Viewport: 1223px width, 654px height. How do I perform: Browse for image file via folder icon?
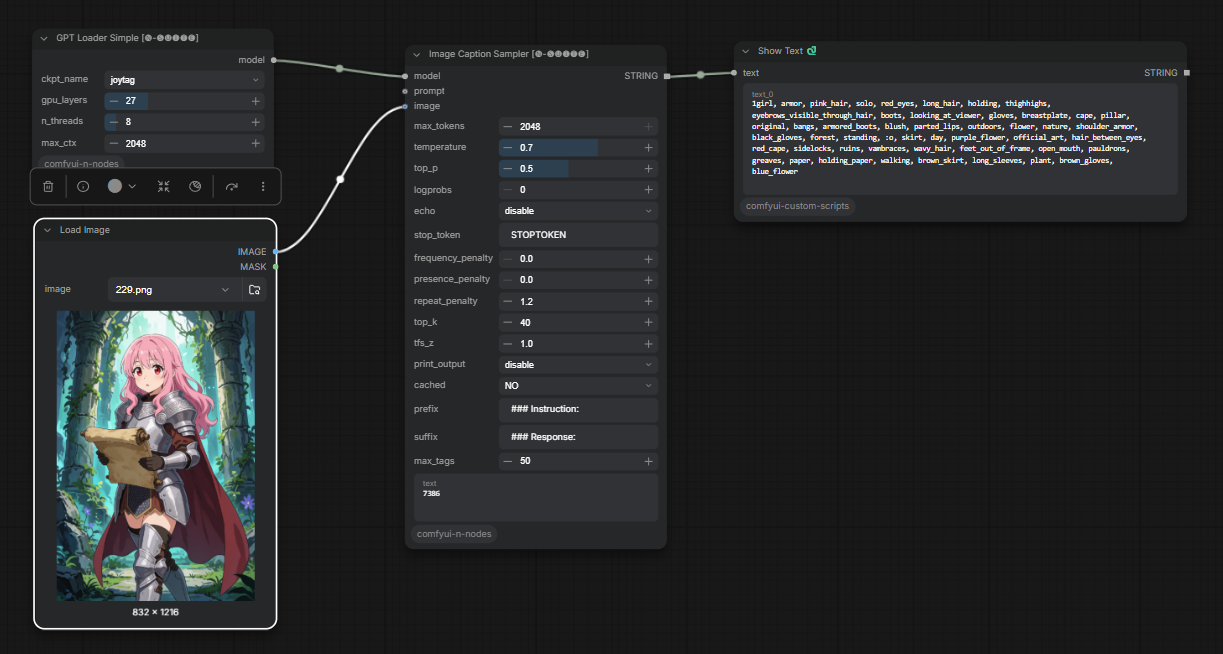[x=255, y=290]
